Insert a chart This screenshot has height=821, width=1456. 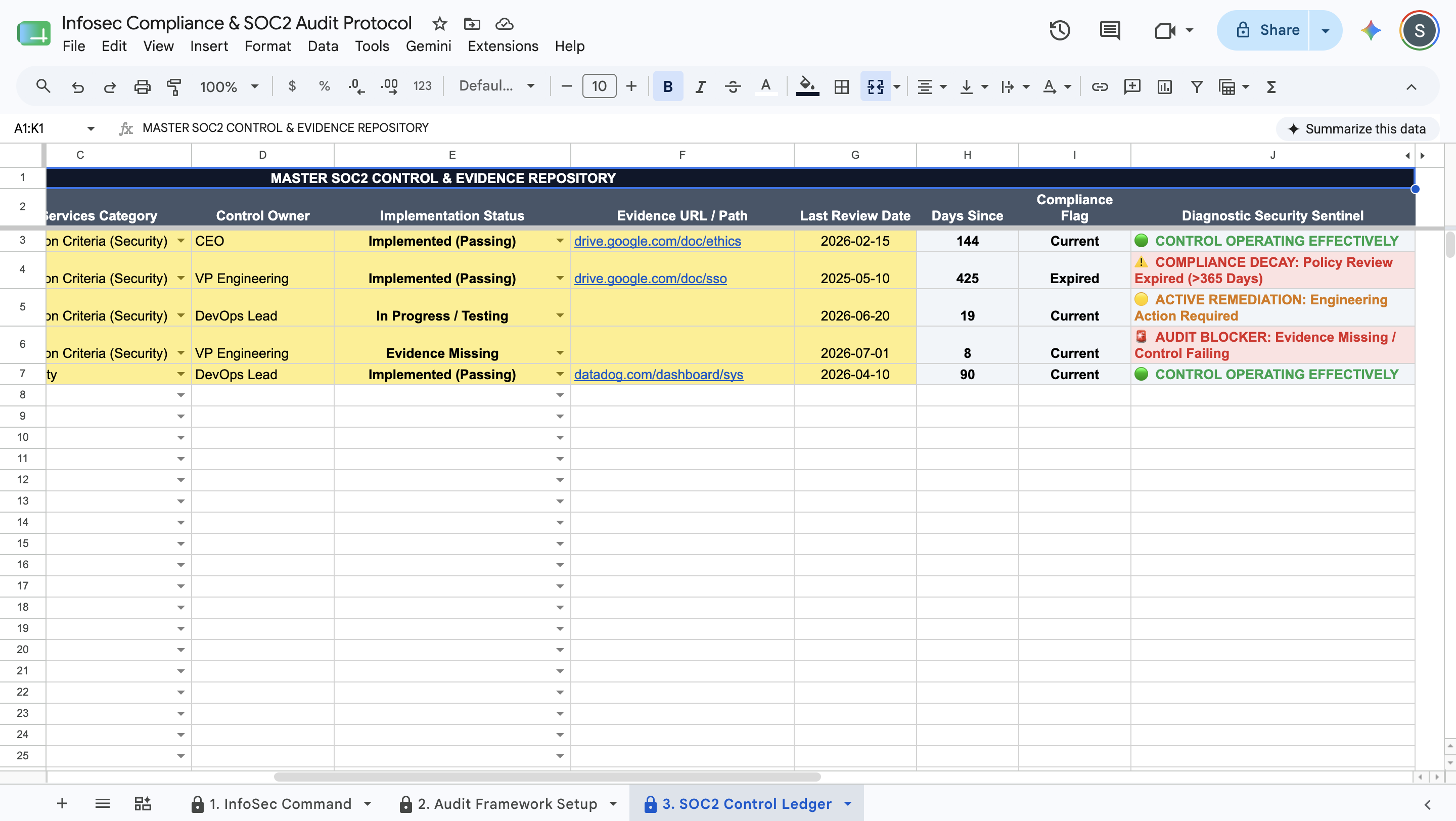click(1164, 86)
